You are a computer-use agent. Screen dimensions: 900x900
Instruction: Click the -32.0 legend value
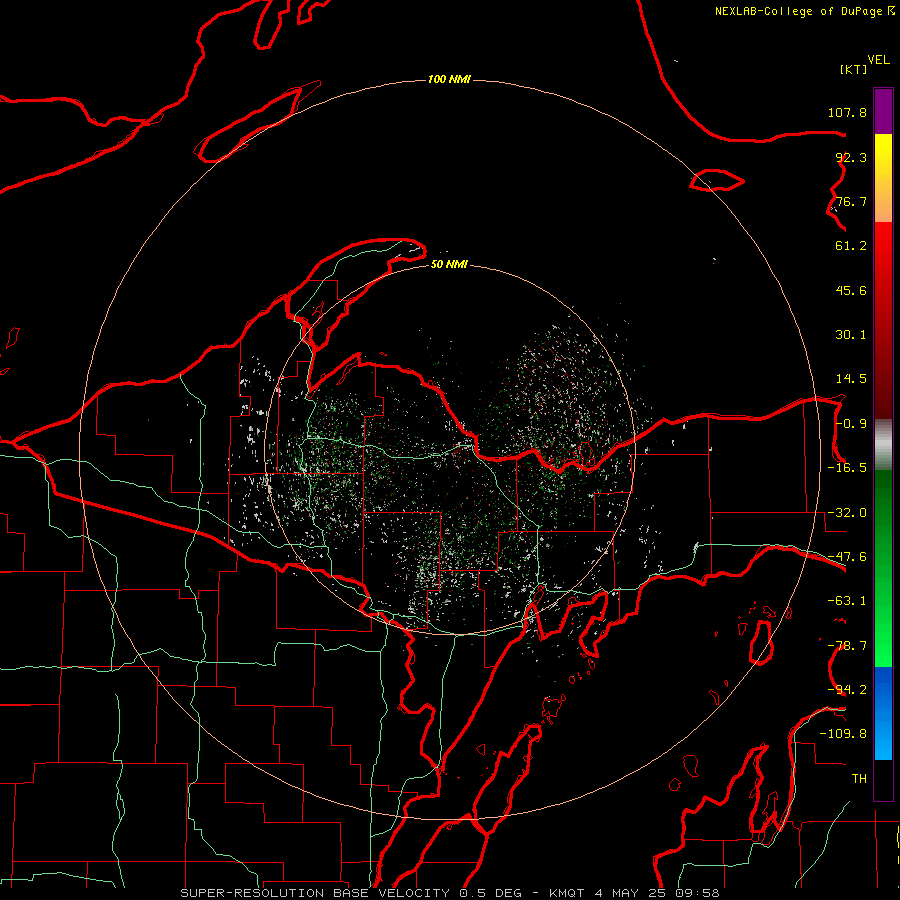[847, 513]
